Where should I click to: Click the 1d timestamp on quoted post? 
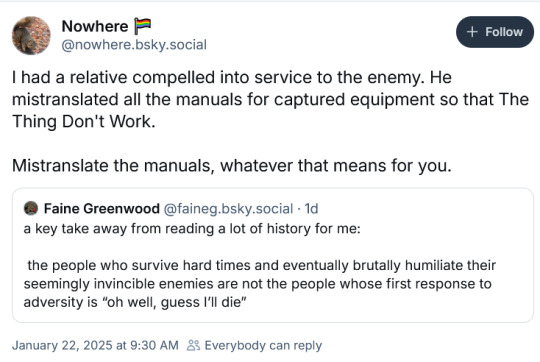click(x=311, y=208)
